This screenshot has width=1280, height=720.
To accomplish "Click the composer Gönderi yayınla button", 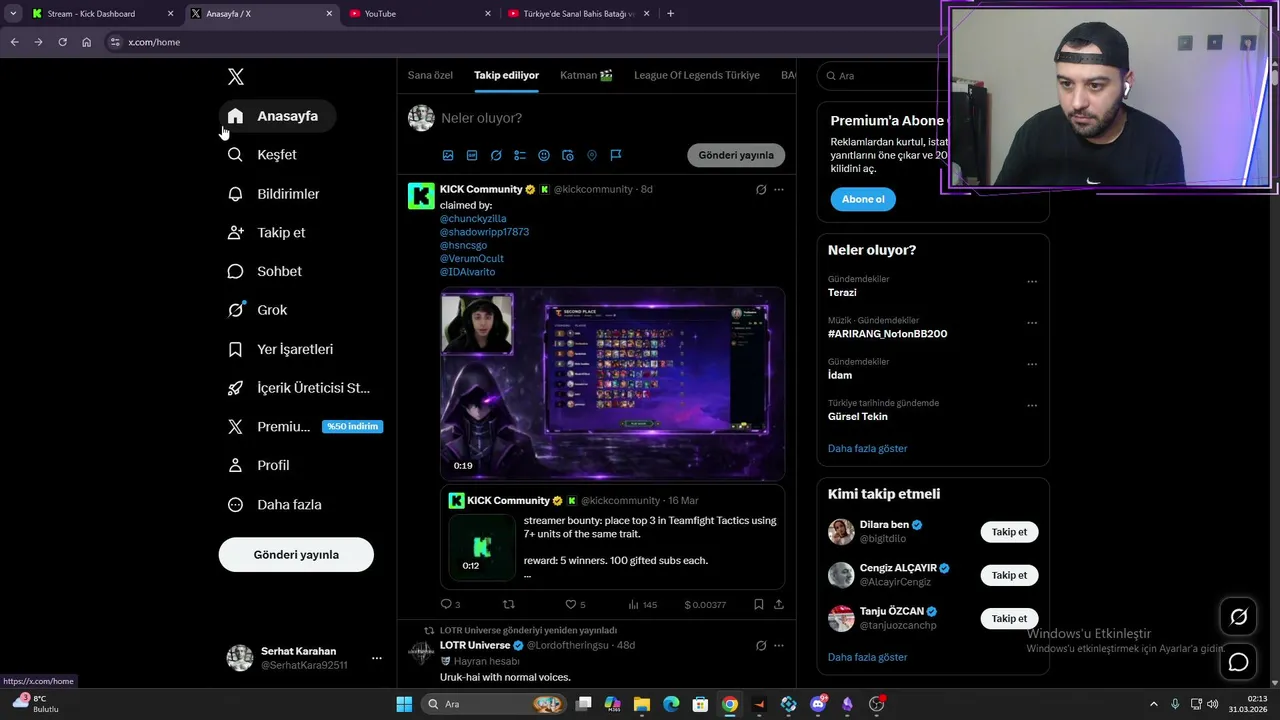I will 736,155.
